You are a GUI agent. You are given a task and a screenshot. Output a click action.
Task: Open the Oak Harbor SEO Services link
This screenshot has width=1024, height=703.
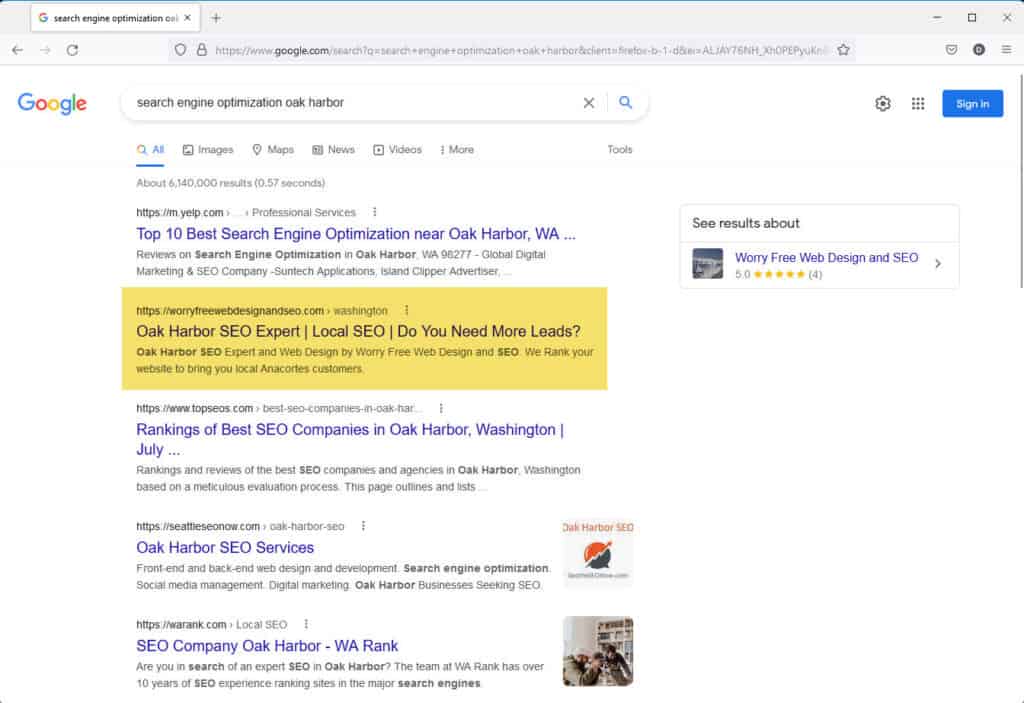click(225, 548)
